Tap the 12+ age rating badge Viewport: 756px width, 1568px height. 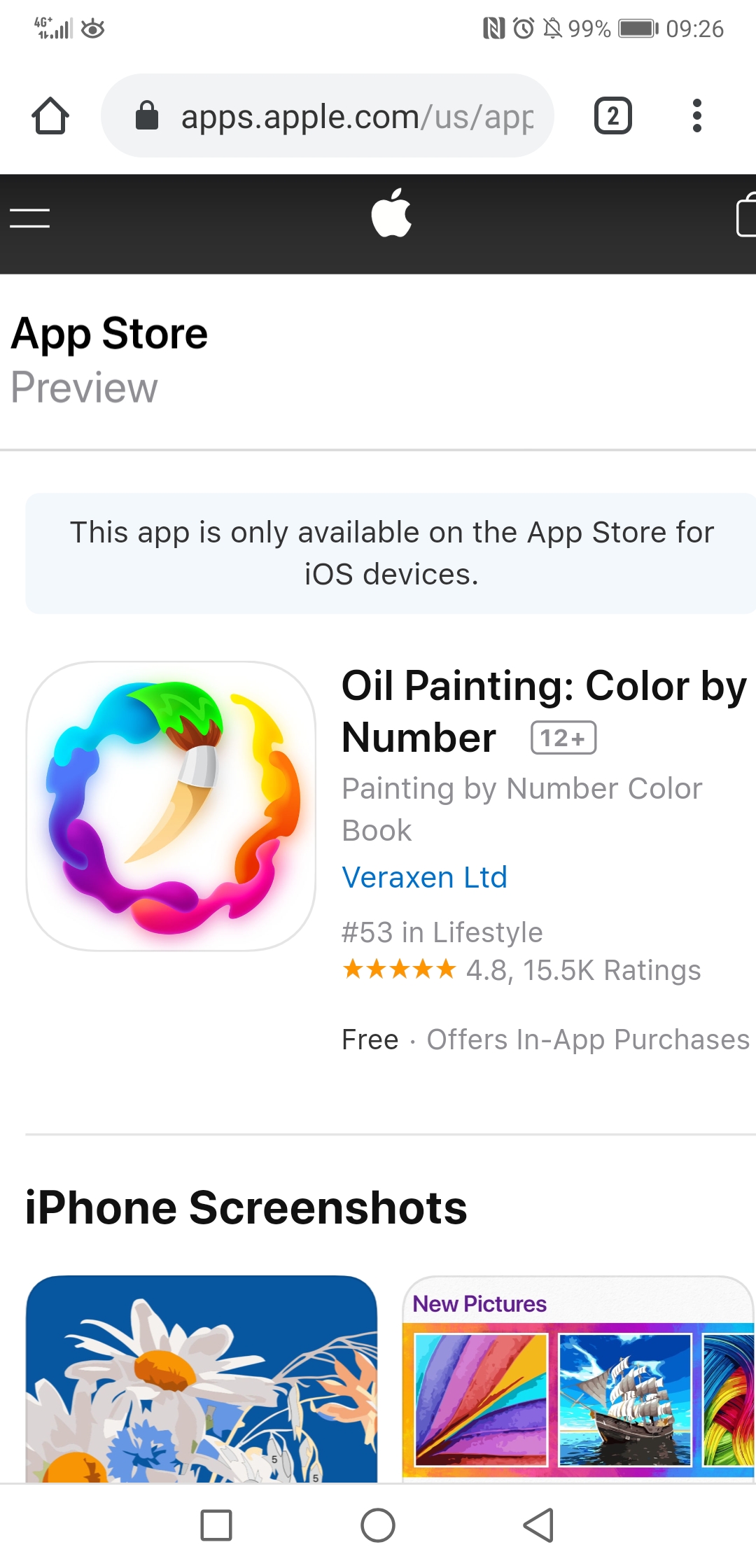tap(563, 738)
